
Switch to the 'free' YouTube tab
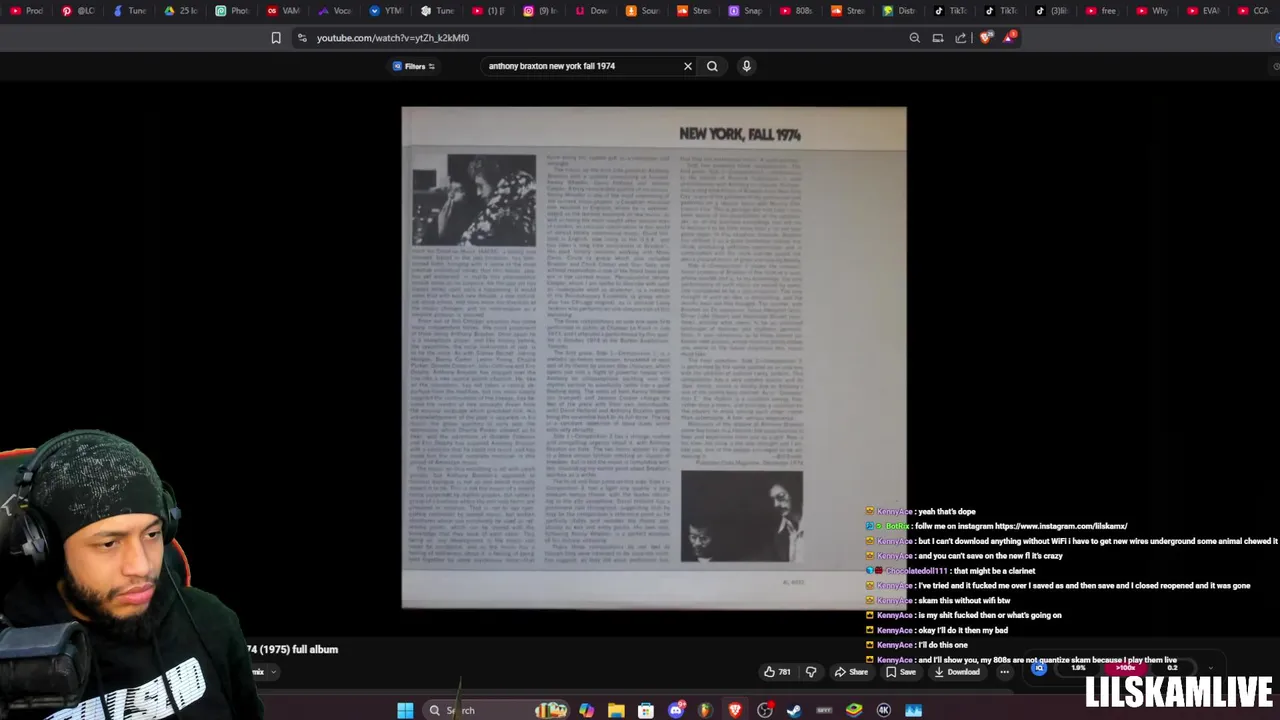(1102, 11)
